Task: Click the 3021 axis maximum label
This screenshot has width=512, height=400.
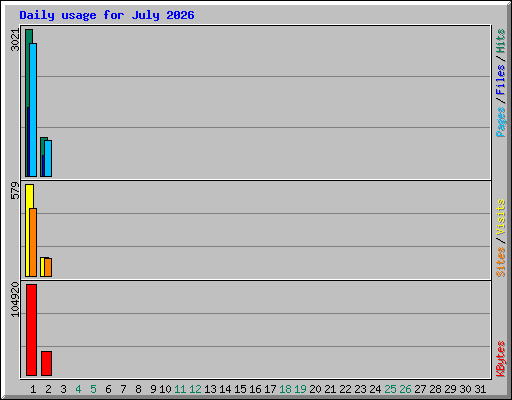Action: (15, 40)
